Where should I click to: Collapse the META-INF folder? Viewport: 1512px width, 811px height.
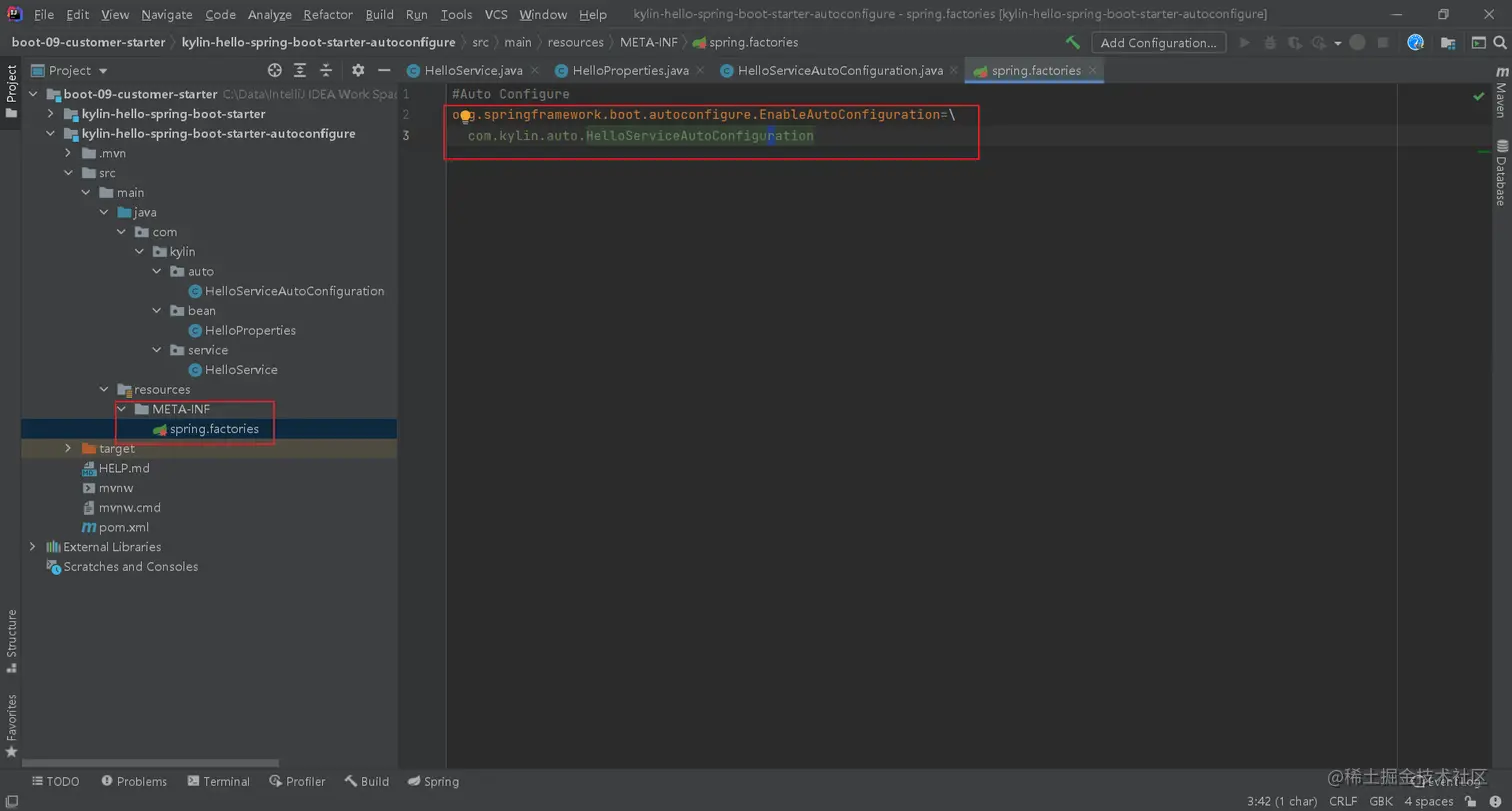tap(122, 409)
